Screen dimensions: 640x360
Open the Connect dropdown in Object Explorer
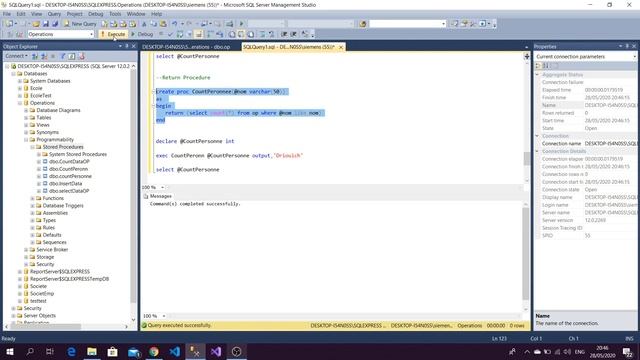point(16,56)
